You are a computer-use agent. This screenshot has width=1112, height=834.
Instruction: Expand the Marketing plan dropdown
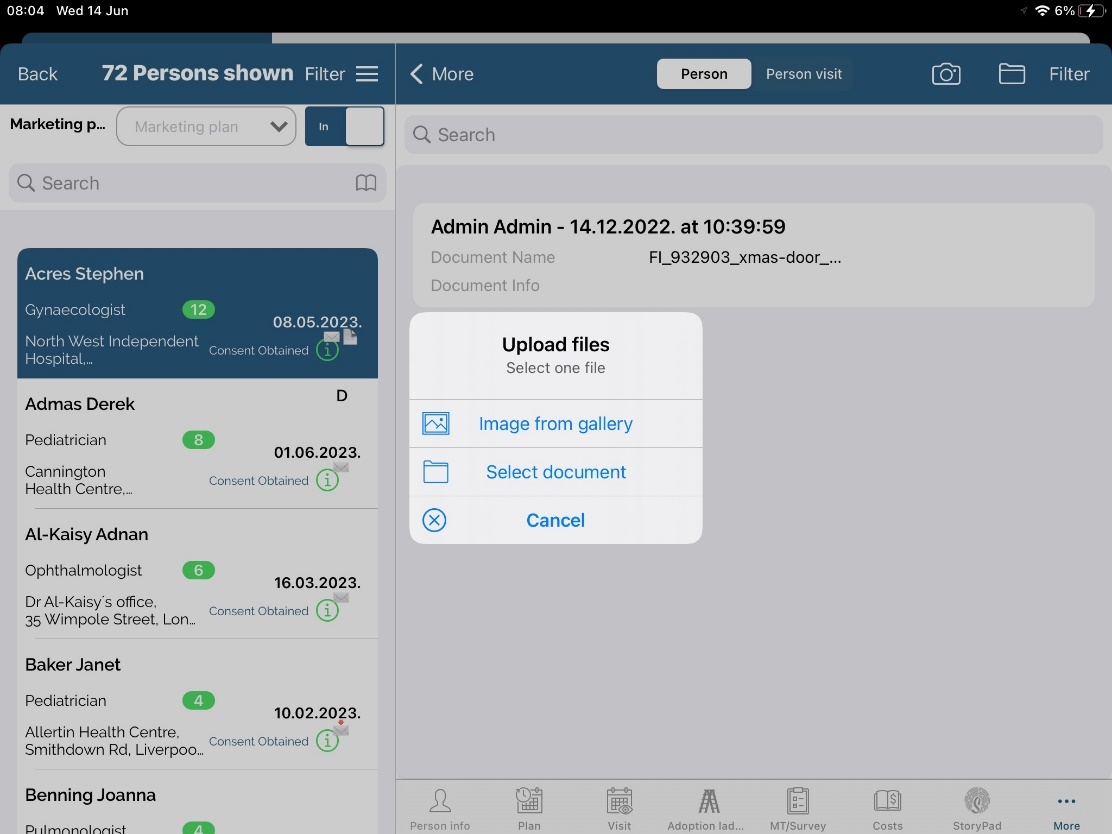(x=206, y=127)
